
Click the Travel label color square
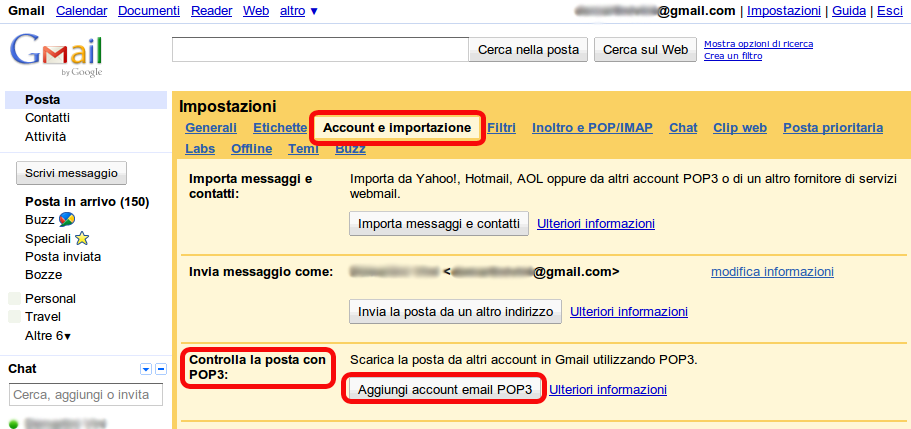pyautogui.click(x=13, y=316)
